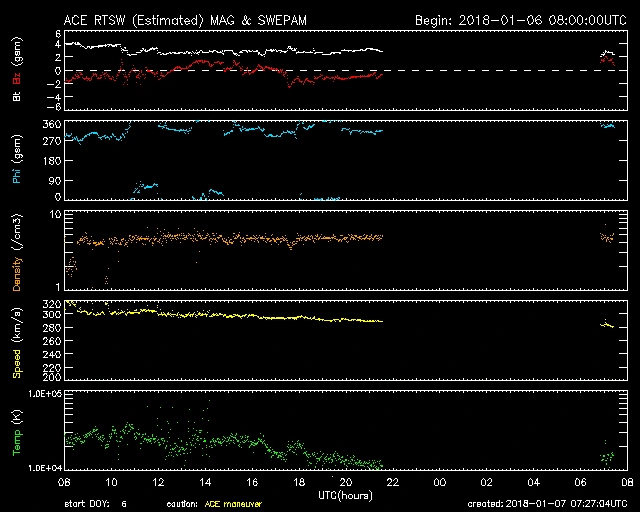The width and height of the screenshot is (640, 512).
Task: Click the 360 tick on Phi axis
Action: pyautogui.click(x=52, y=124)
